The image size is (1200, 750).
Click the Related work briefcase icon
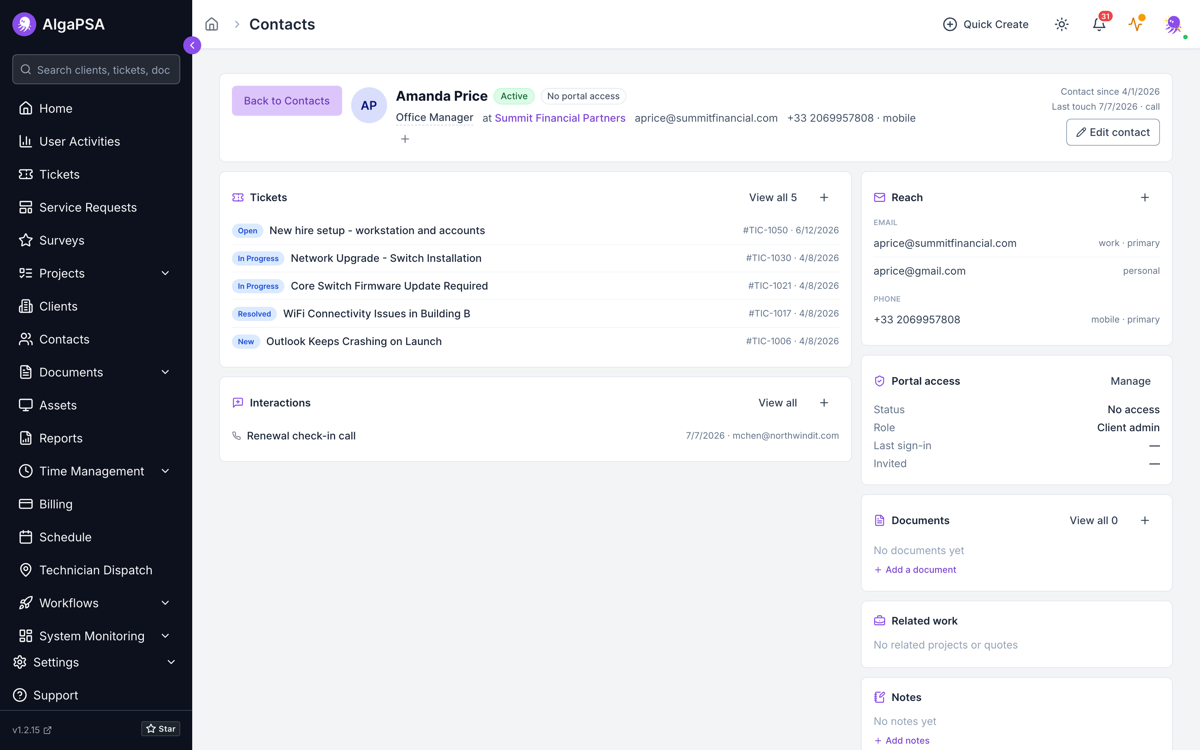pos(880,621)
